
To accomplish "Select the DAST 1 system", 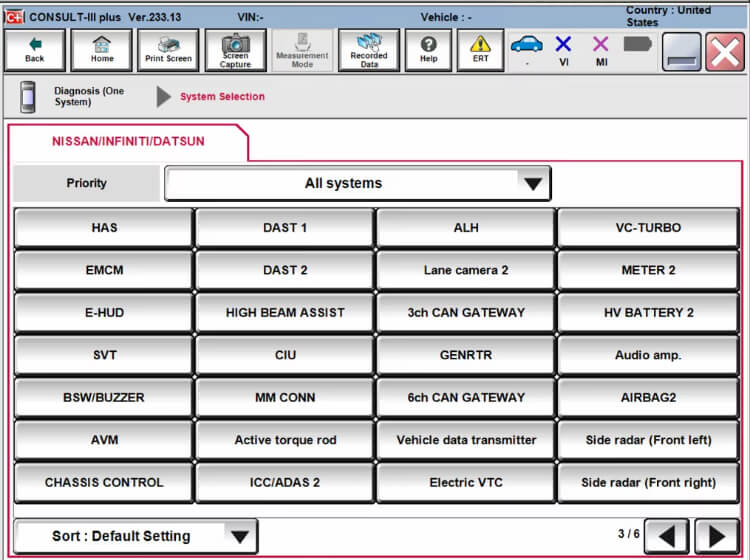I will 285,228.
